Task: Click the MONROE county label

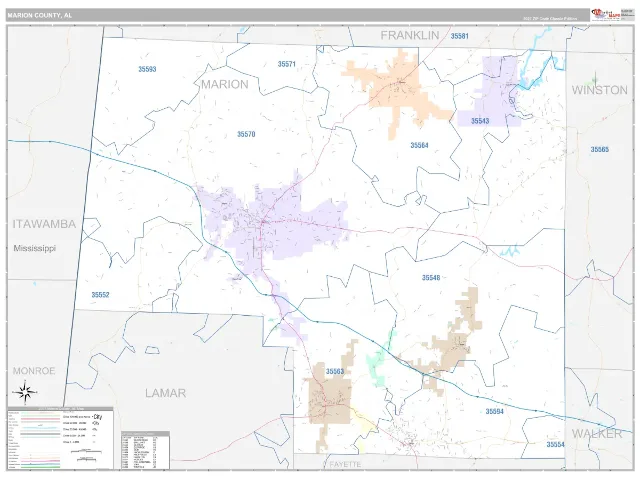Action: tap(34, 371)
